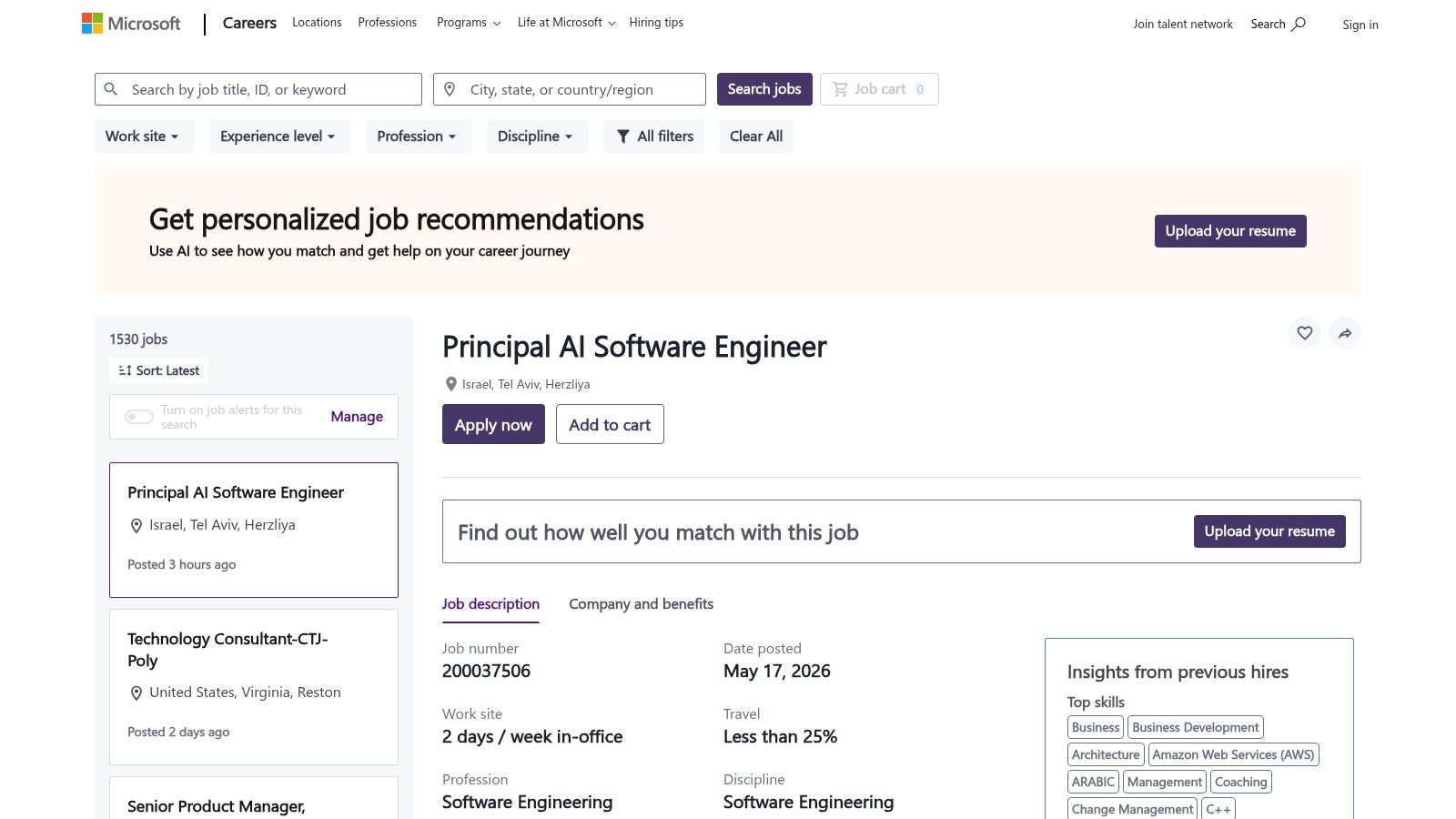Viewport: 1456px width, 819px height.
Task: Select Principal AI Software Engineer job card
Action: [x=254, y=530]
